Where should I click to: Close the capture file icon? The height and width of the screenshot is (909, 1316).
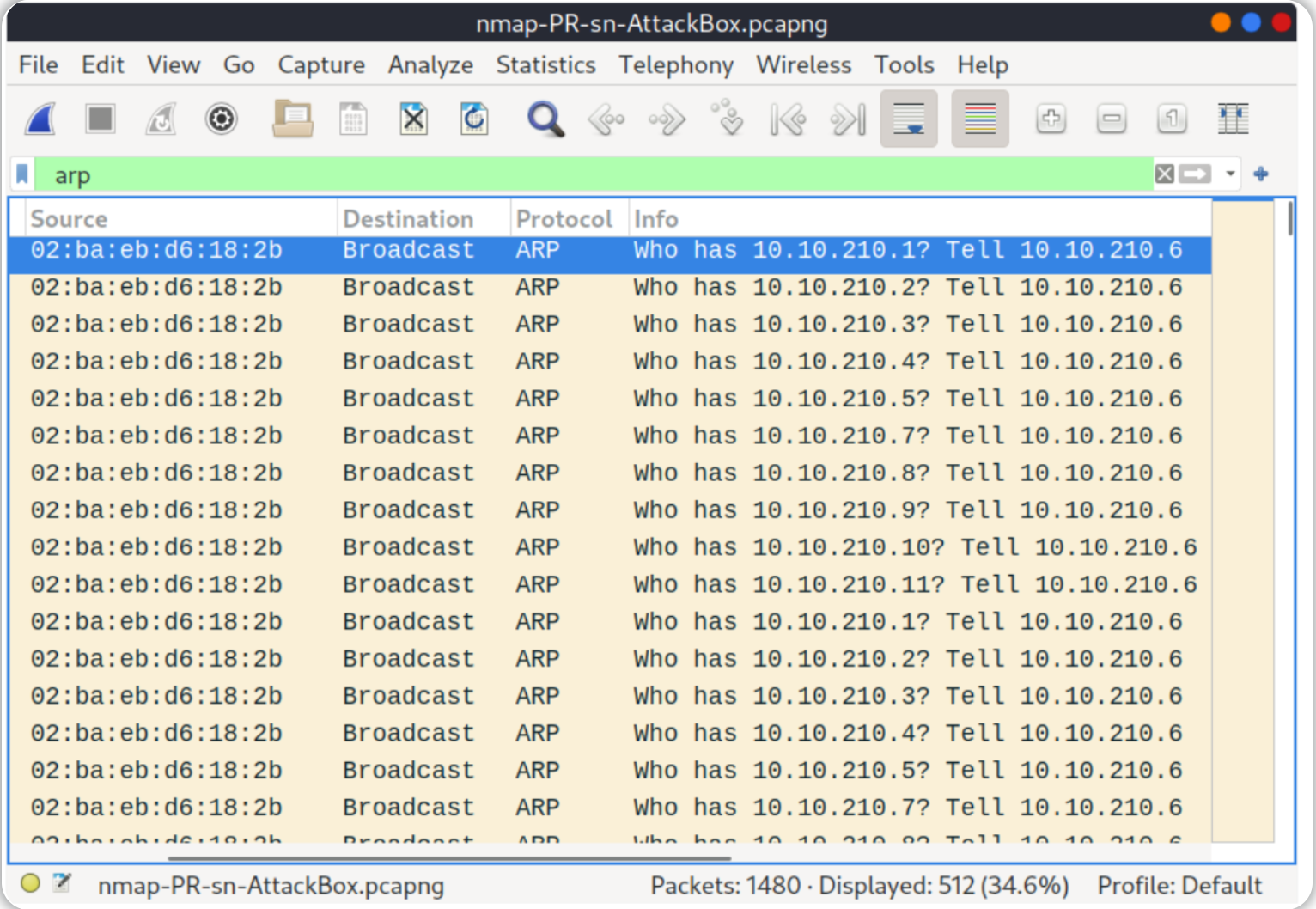(413, 119)
